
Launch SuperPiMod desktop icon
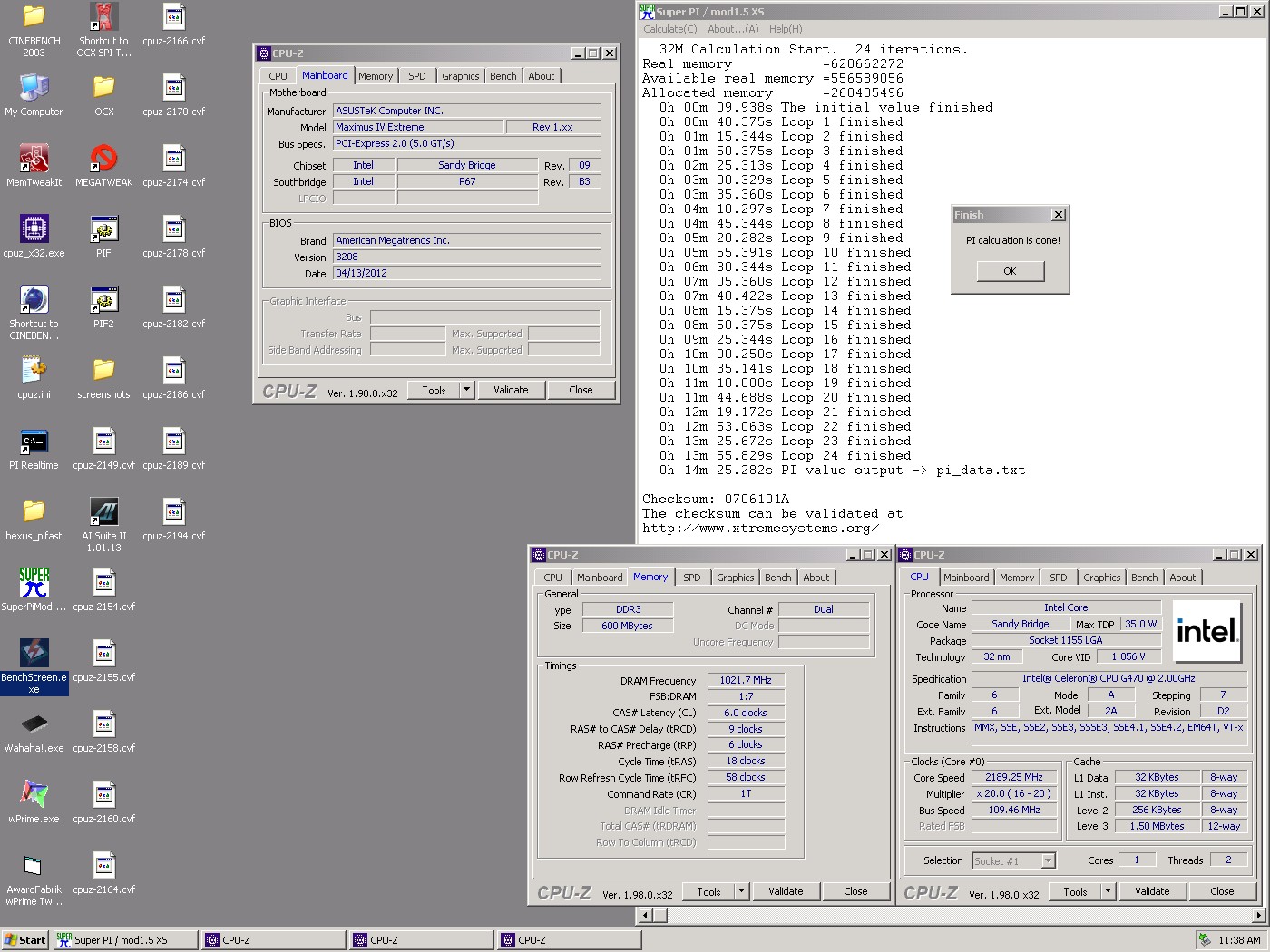pyautogui.click(x=34, y=583)
